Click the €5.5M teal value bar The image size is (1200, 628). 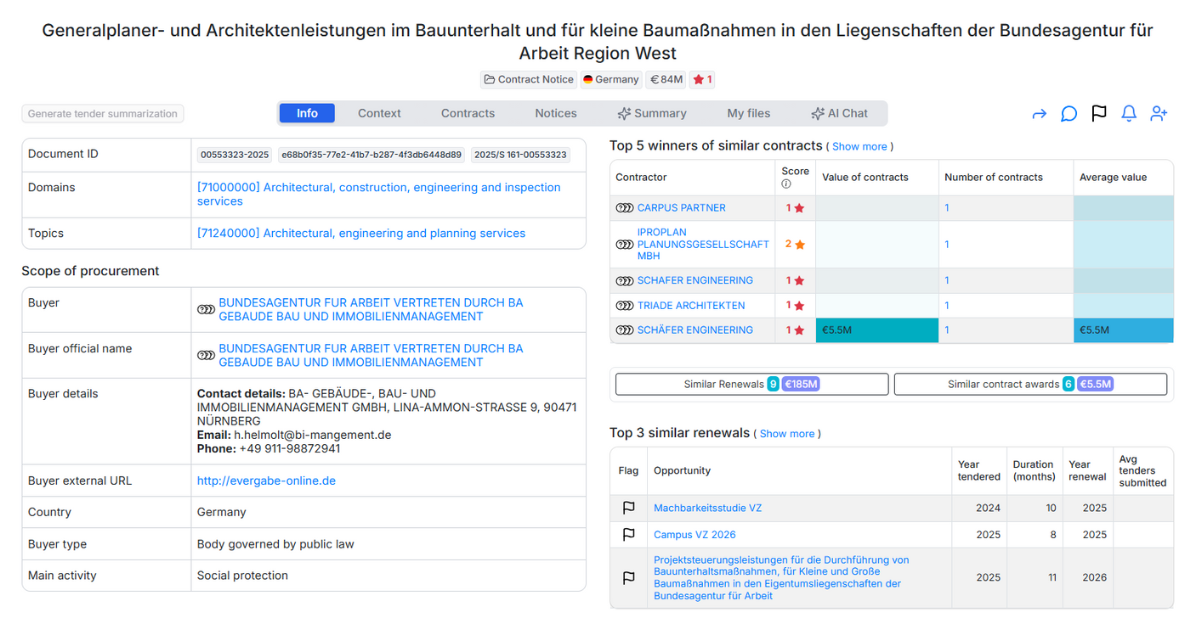(876, 330)
